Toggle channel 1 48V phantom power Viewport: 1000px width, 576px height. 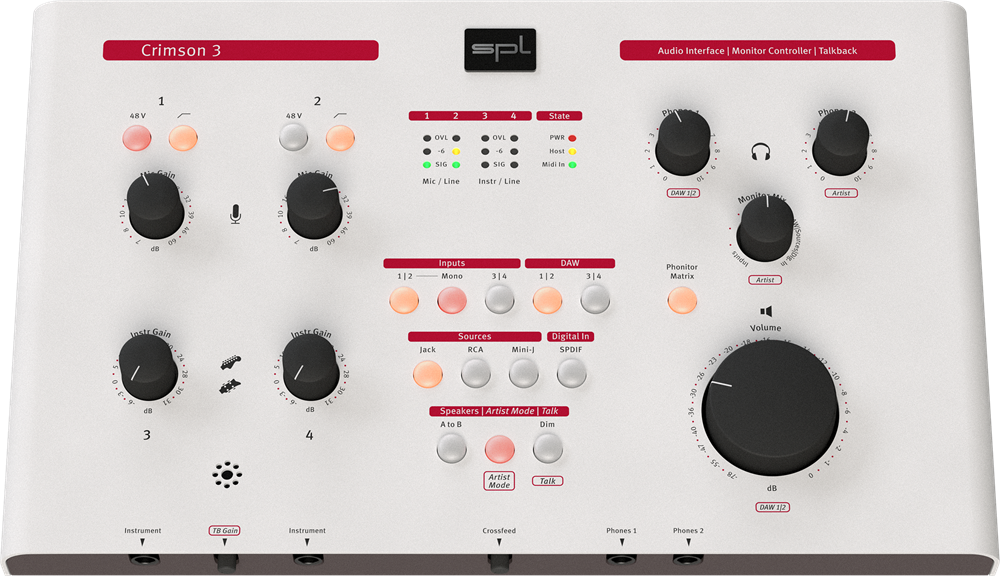pos(136,138)
